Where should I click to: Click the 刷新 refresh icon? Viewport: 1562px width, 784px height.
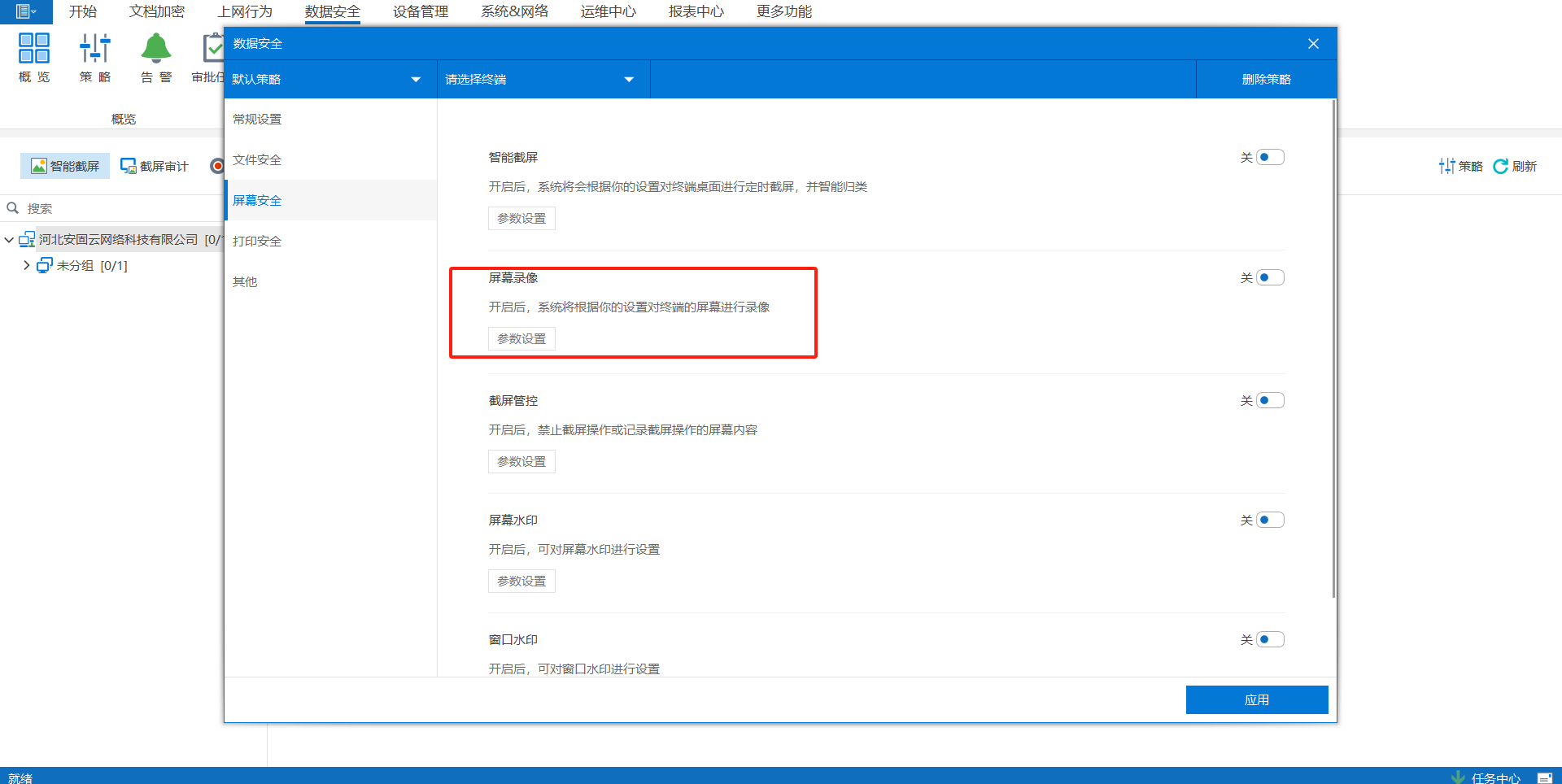[1501, 166]
